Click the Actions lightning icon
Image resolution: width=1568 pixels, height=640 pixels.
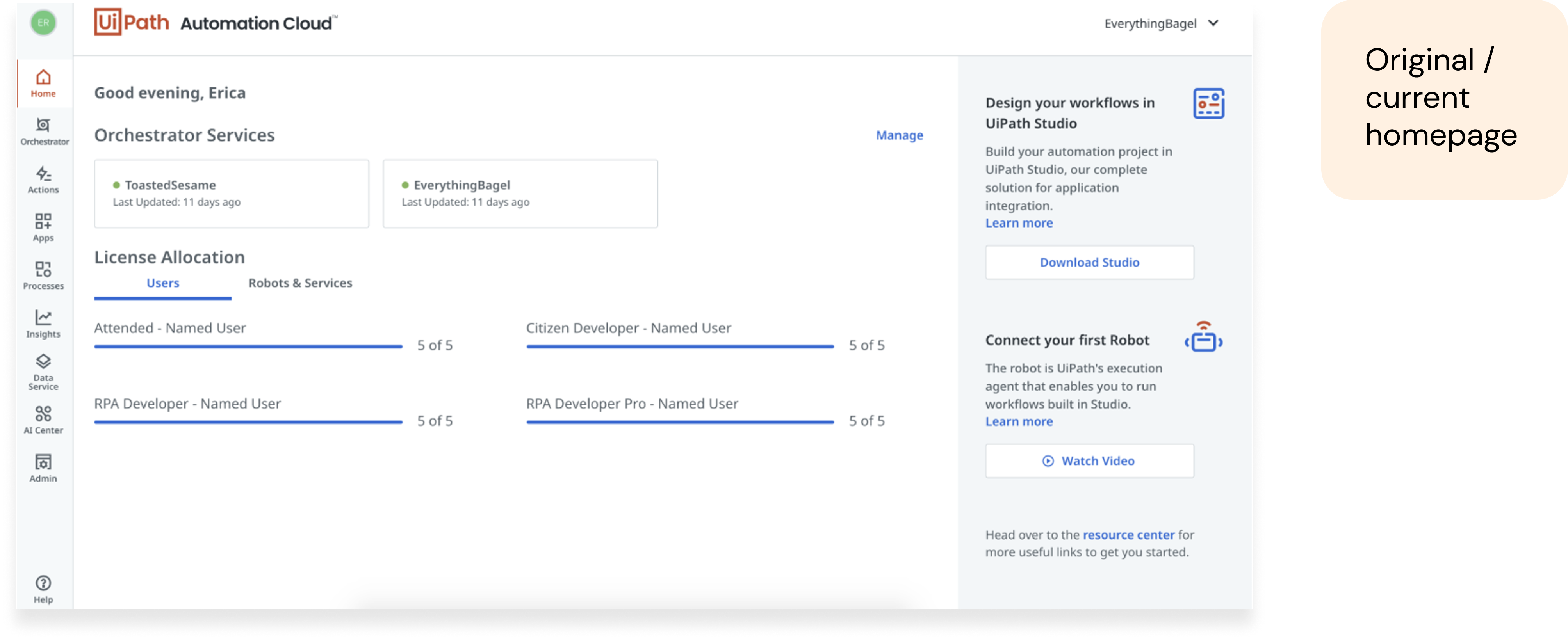click(x=43, y=174)
